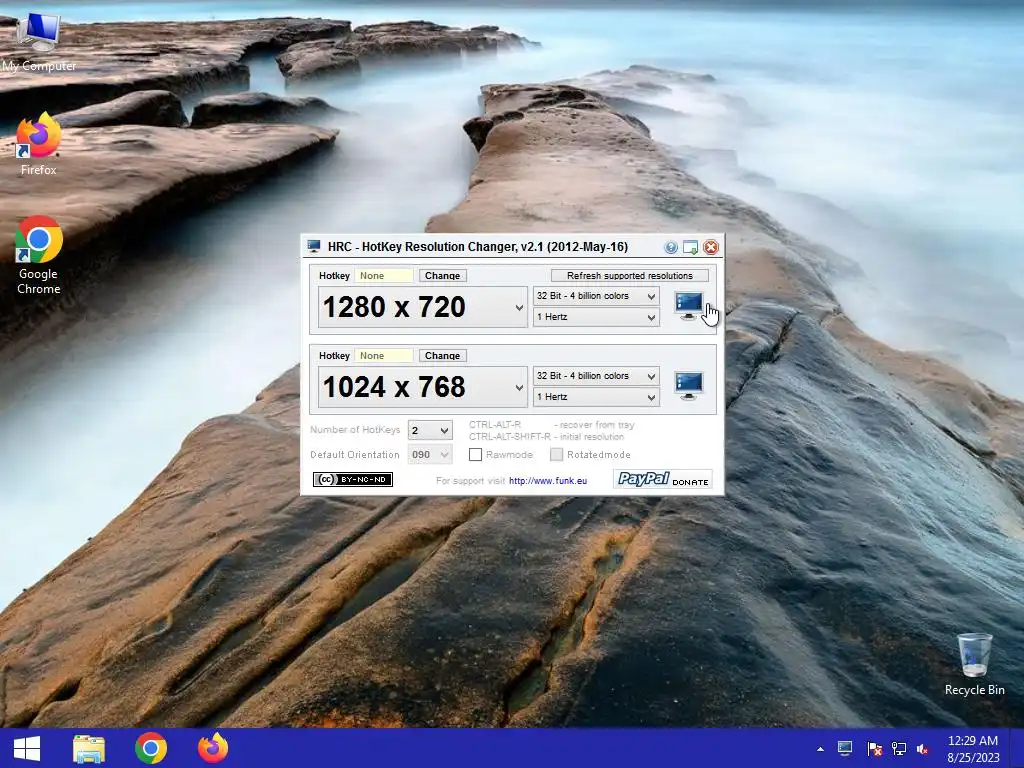Image resolution: width=1024 pixels, height=768 pixels.
Task: Open the Windows Start menu
Action: click(27, 748)
